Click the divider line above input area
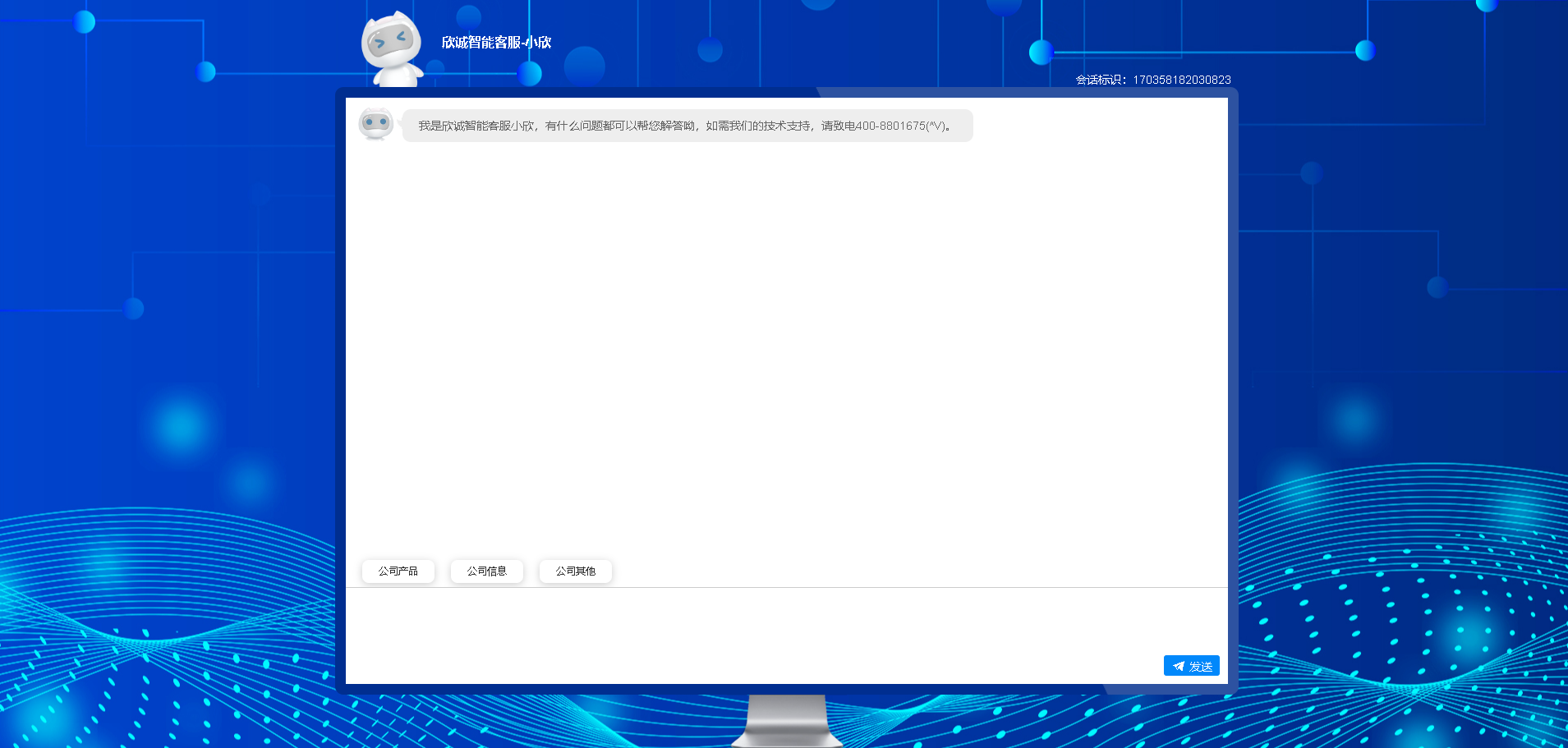This screenshot has height=748, width=1568. click(786, 587)
